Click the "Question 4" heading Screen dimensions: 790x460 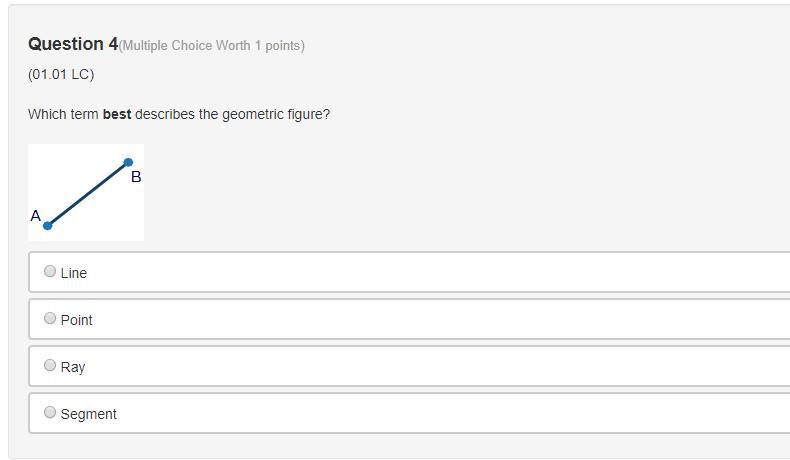click(x=73, y=44)
